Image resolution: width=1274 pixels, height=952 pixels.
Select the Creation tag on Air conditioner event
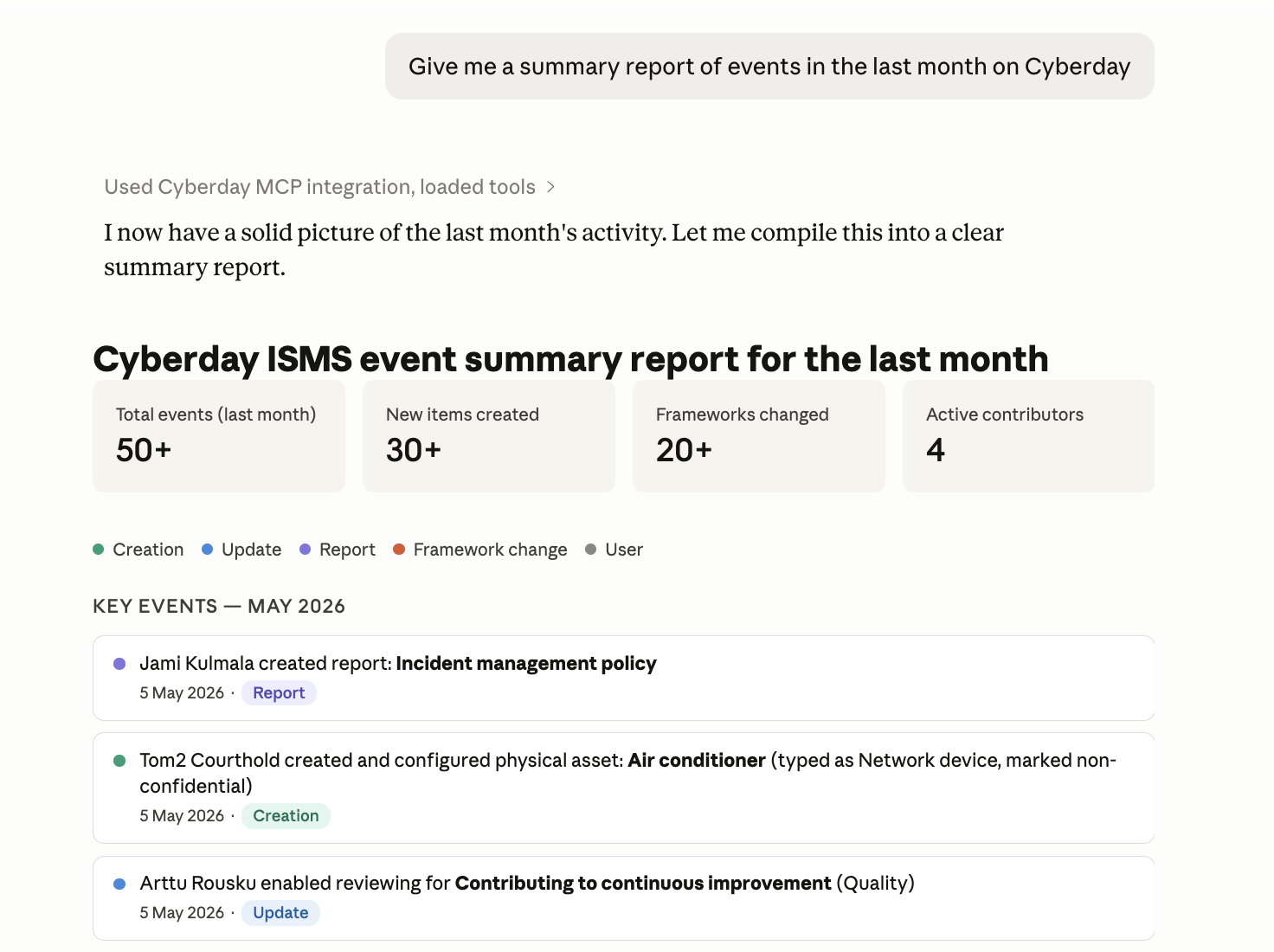[286, 816]
